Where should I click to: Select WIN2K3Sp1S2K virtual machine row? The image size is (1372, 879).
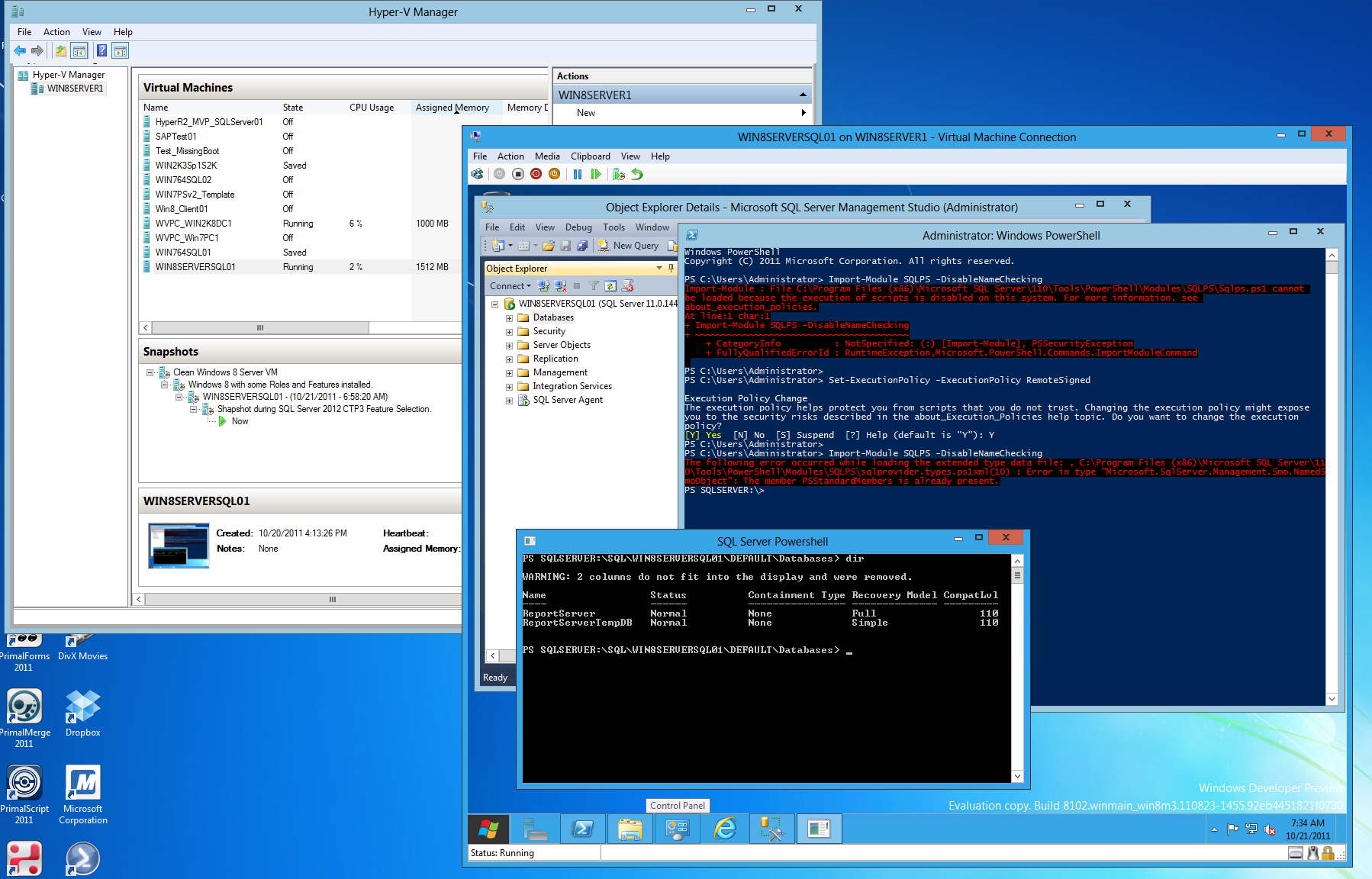pyautogui.click(x=300, y=166)
